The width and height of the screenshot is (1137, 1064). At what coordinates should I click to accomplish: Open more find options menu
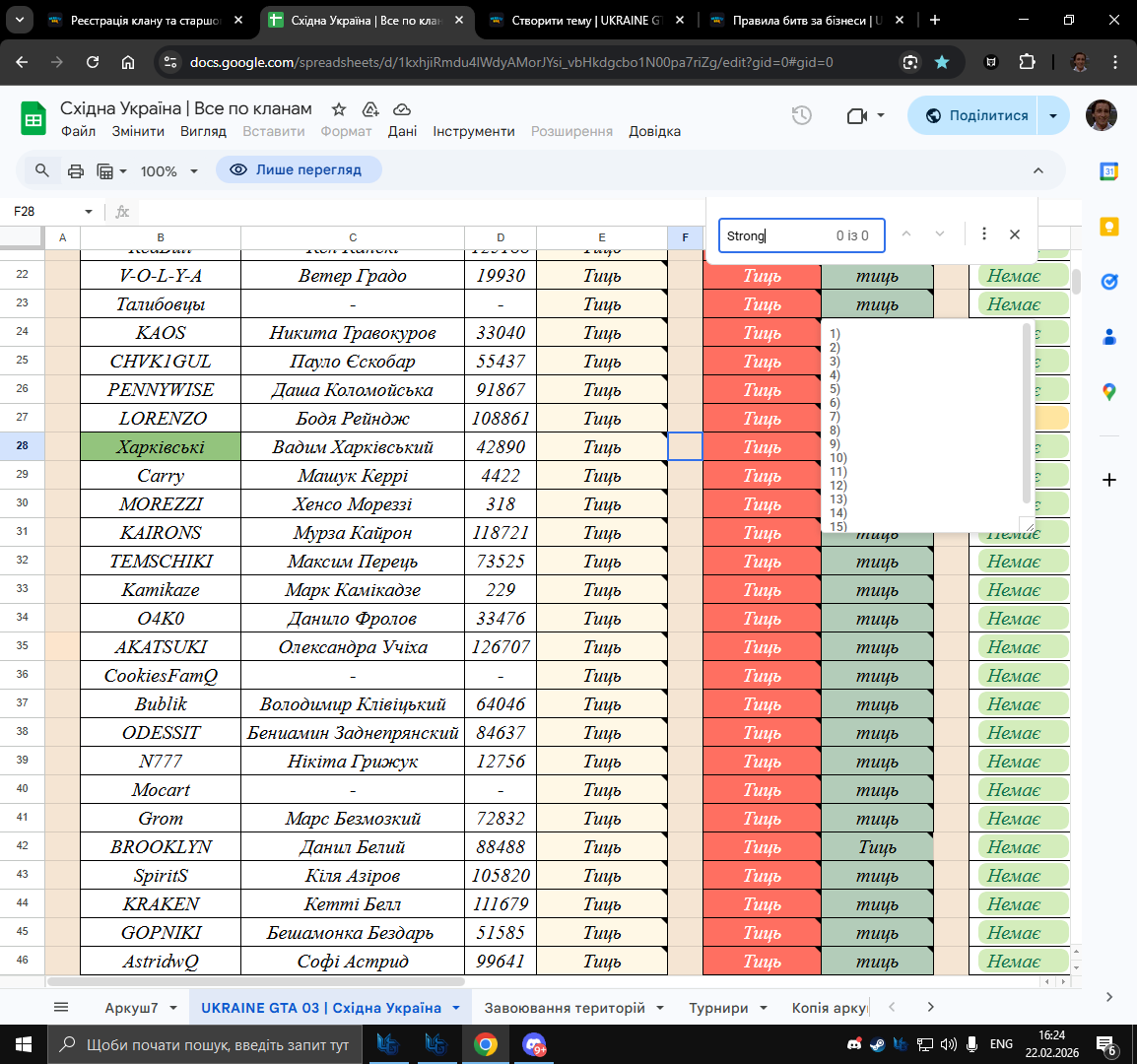tap(984, 233)
